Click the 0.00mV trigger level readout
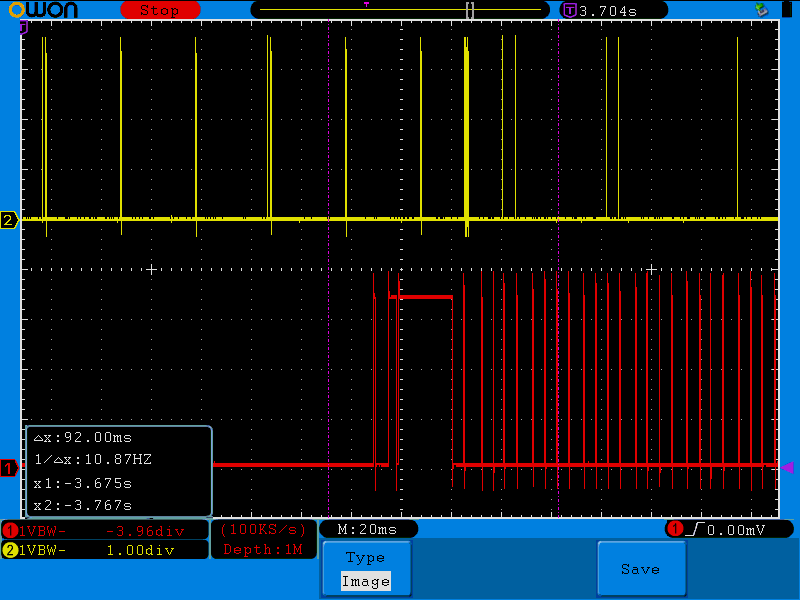Image resolution: width=800 pixels, height=600 pixels. [x=736, y=530]
